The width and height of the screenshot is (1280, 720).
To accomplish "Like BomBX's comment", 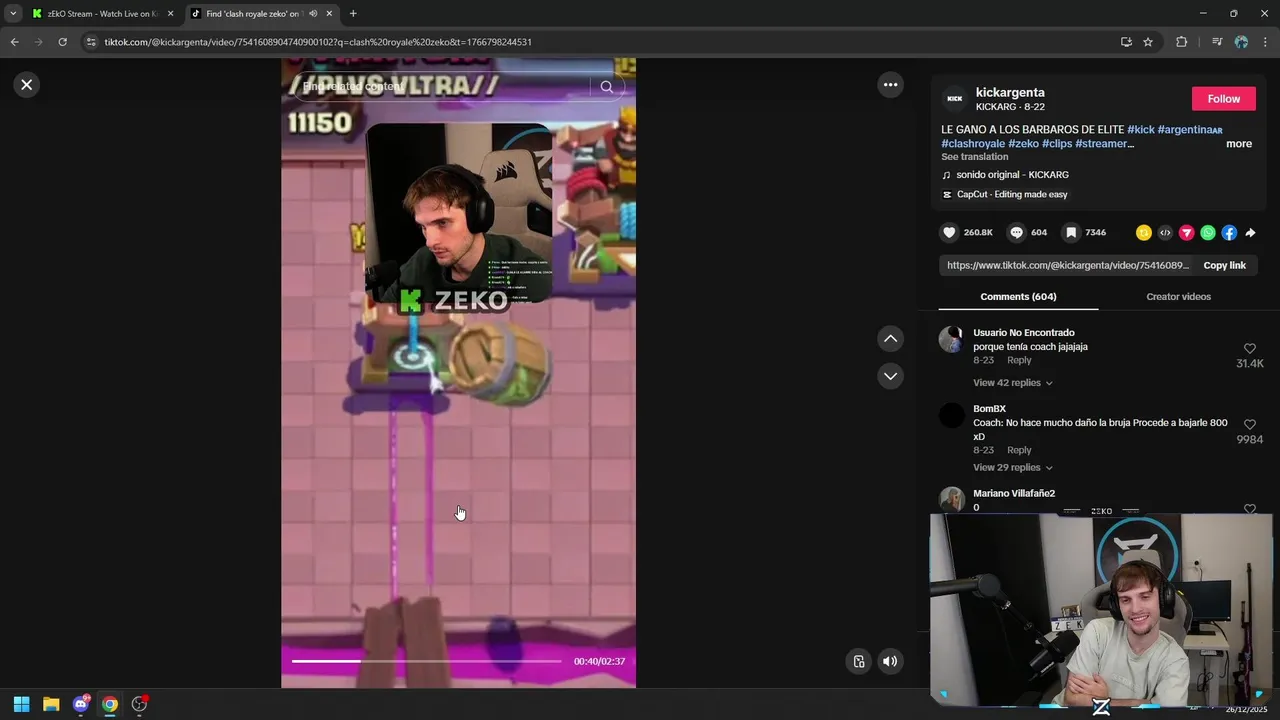I will 1249,424.
